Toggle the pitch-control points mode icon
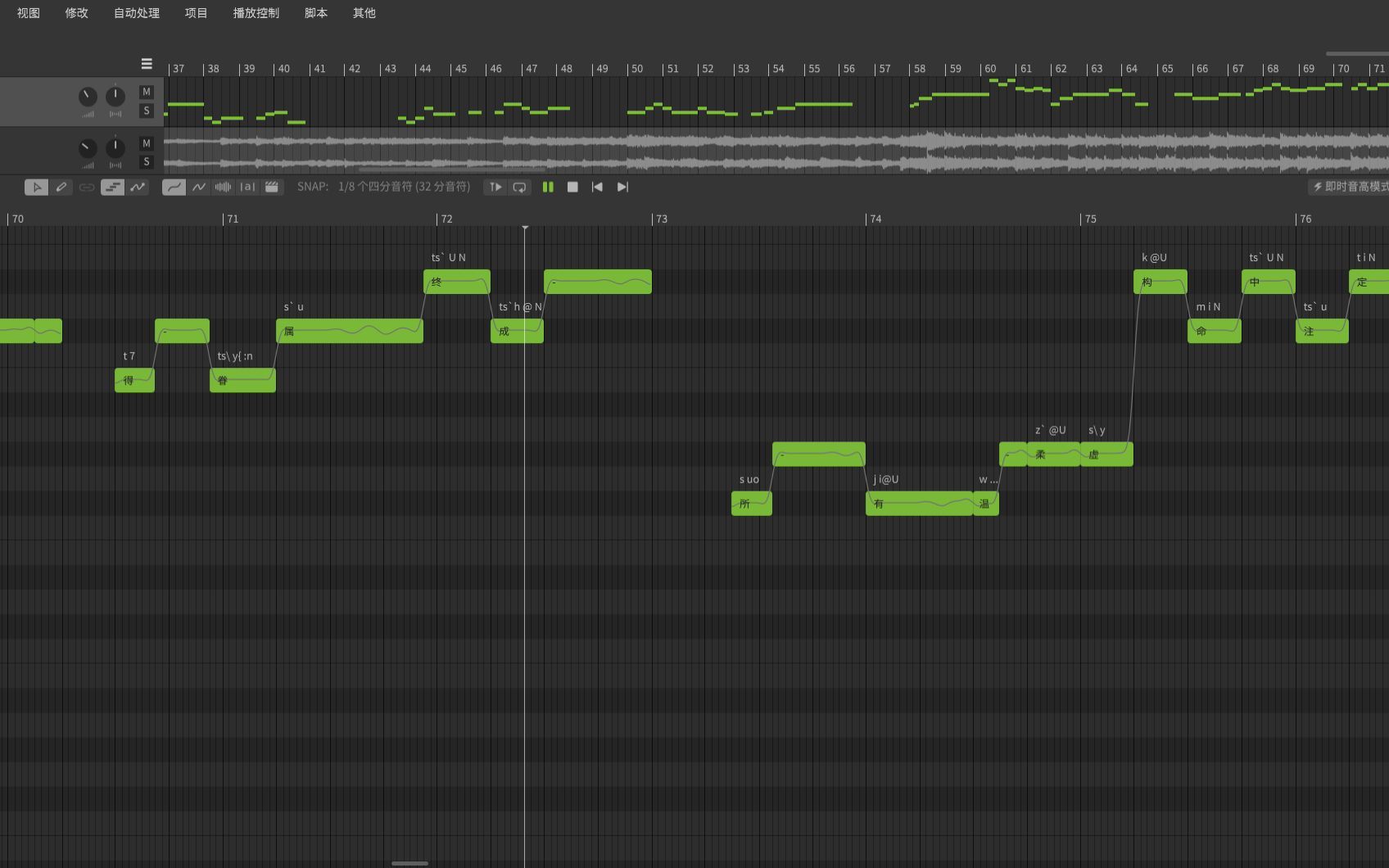 (138, 188)
